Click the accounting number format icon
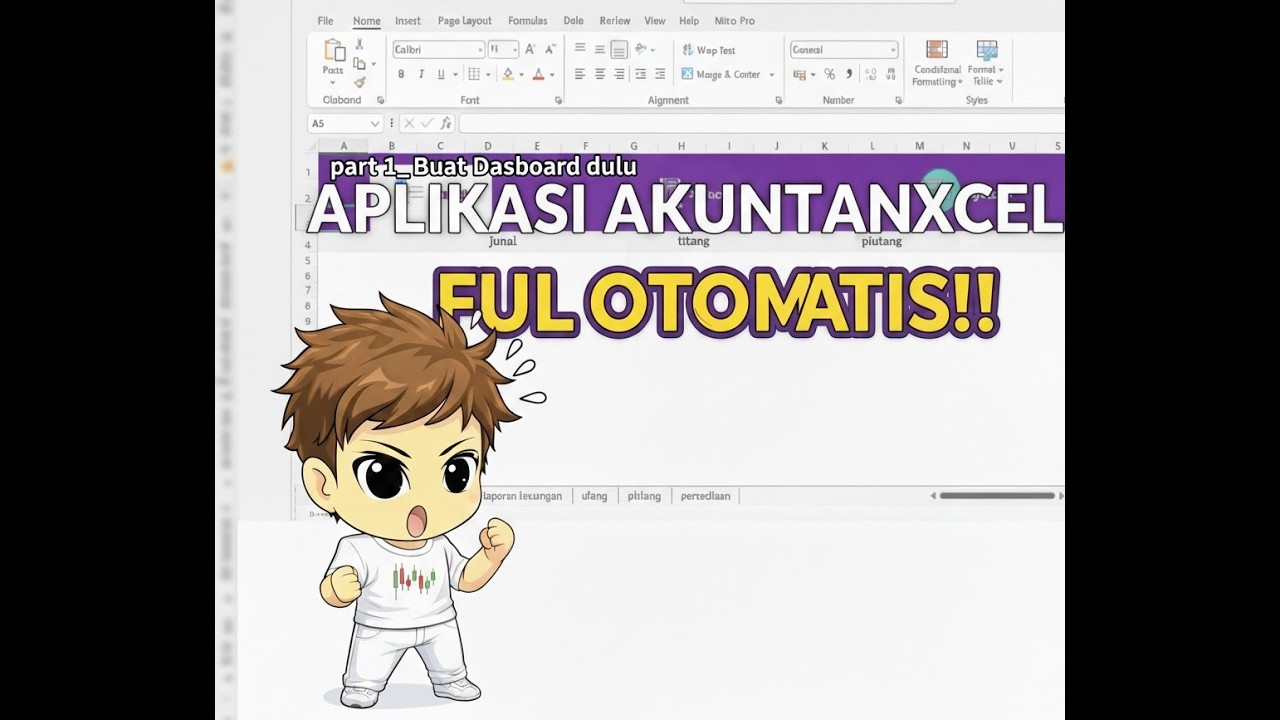 [800, 75]
